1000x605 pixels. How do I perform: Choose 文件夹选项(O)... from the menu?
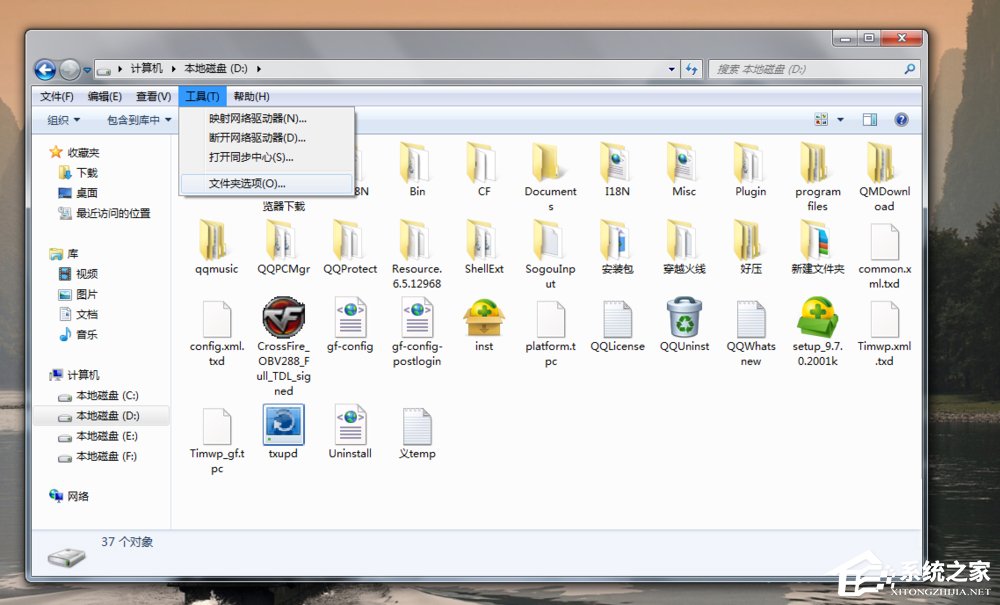tap(247, 184)
